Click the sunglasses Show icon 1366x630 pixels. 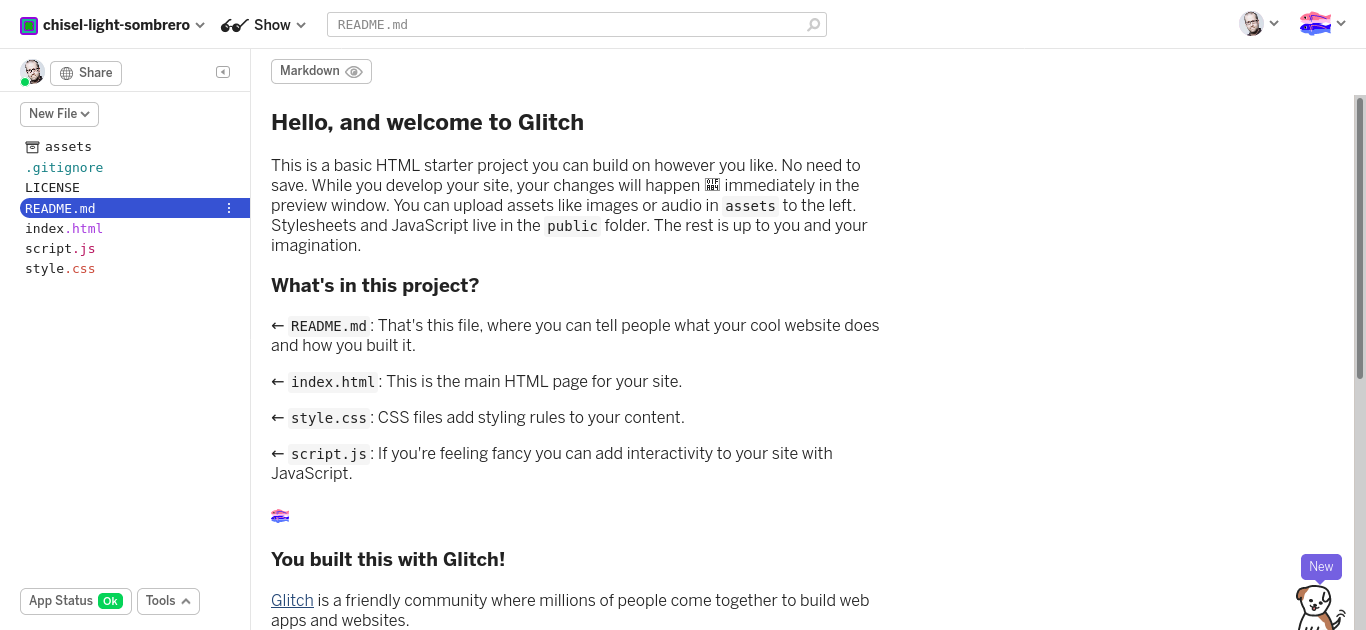click(x=234, y=25)
